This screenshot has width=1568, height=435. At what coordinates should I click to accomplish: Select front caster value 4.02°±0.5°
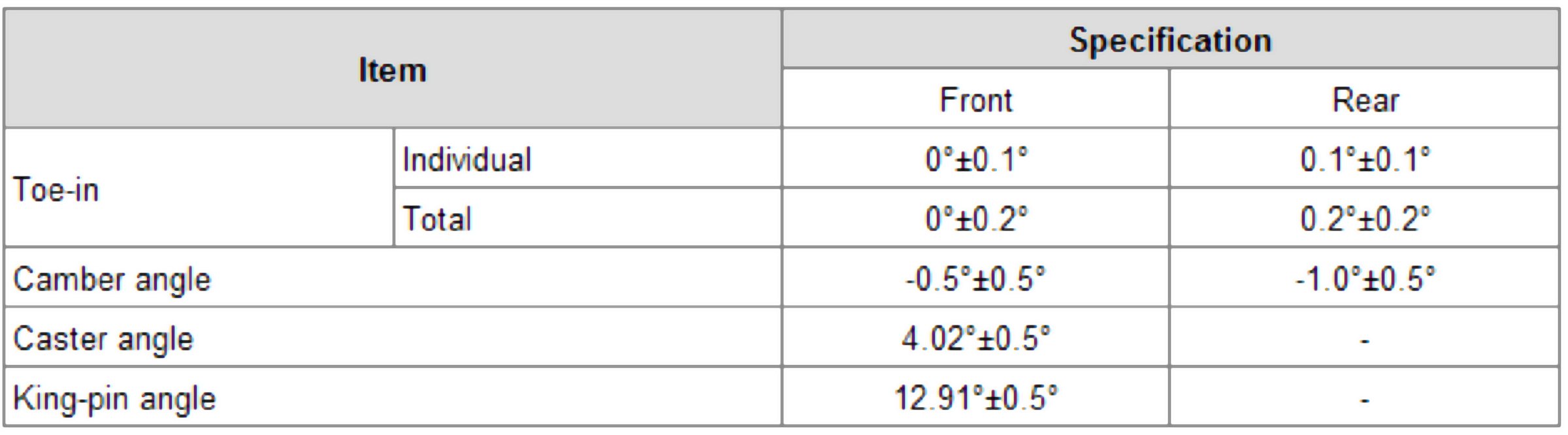coord(975,339)
